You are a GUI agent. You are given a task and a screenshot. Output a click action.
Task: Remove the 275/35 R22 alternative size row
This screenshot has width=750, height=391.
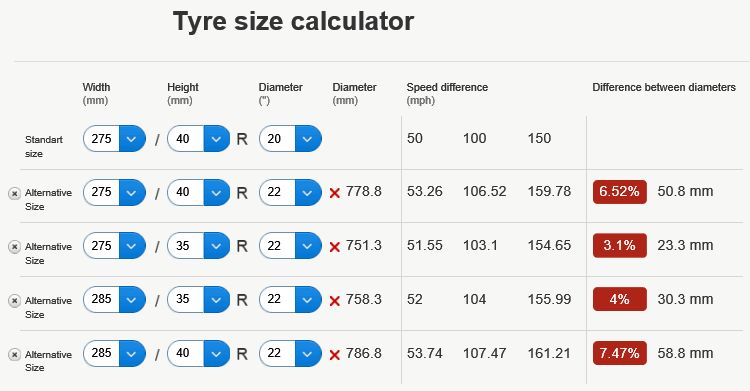[14, 247]
